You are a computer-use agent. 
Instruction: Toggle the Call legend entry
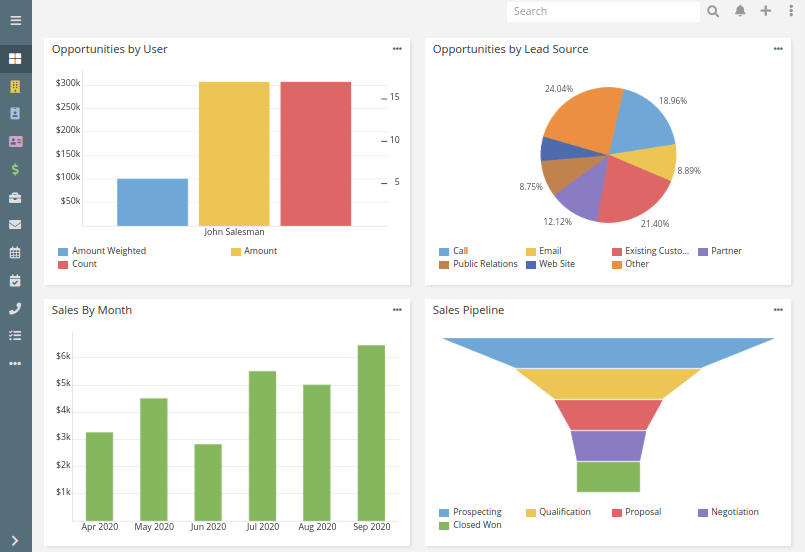coord(454,251)
